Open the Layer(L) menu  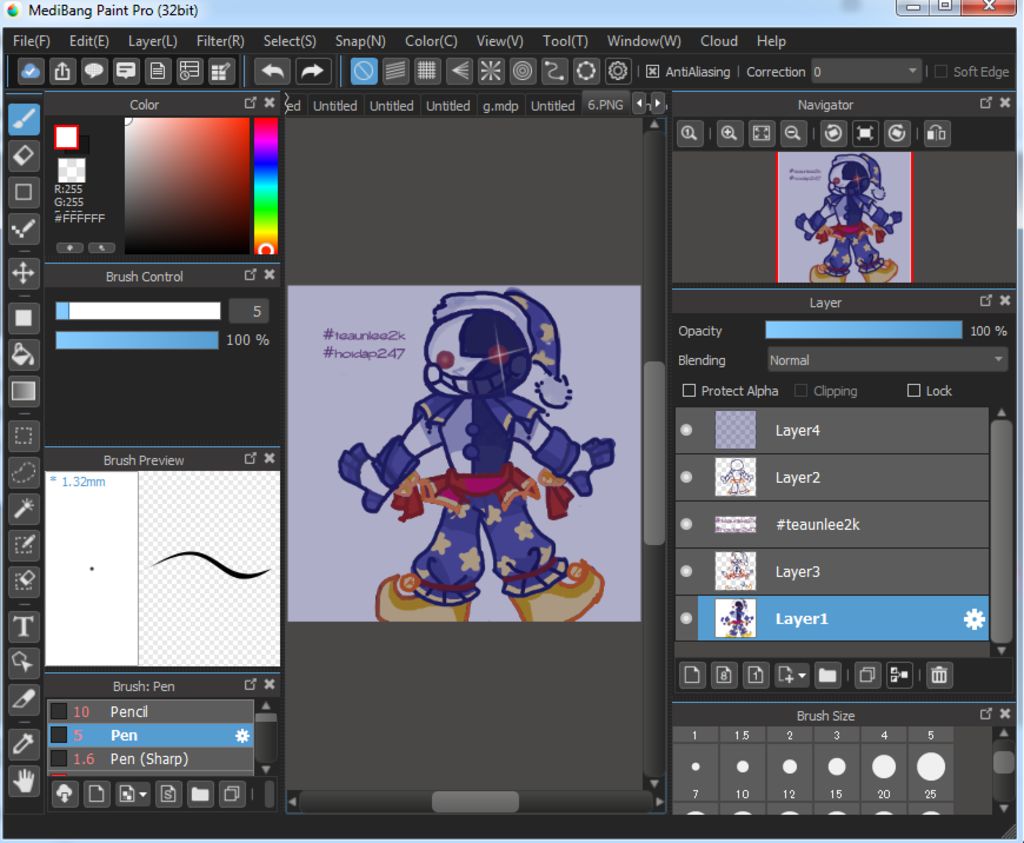[152, 40]
